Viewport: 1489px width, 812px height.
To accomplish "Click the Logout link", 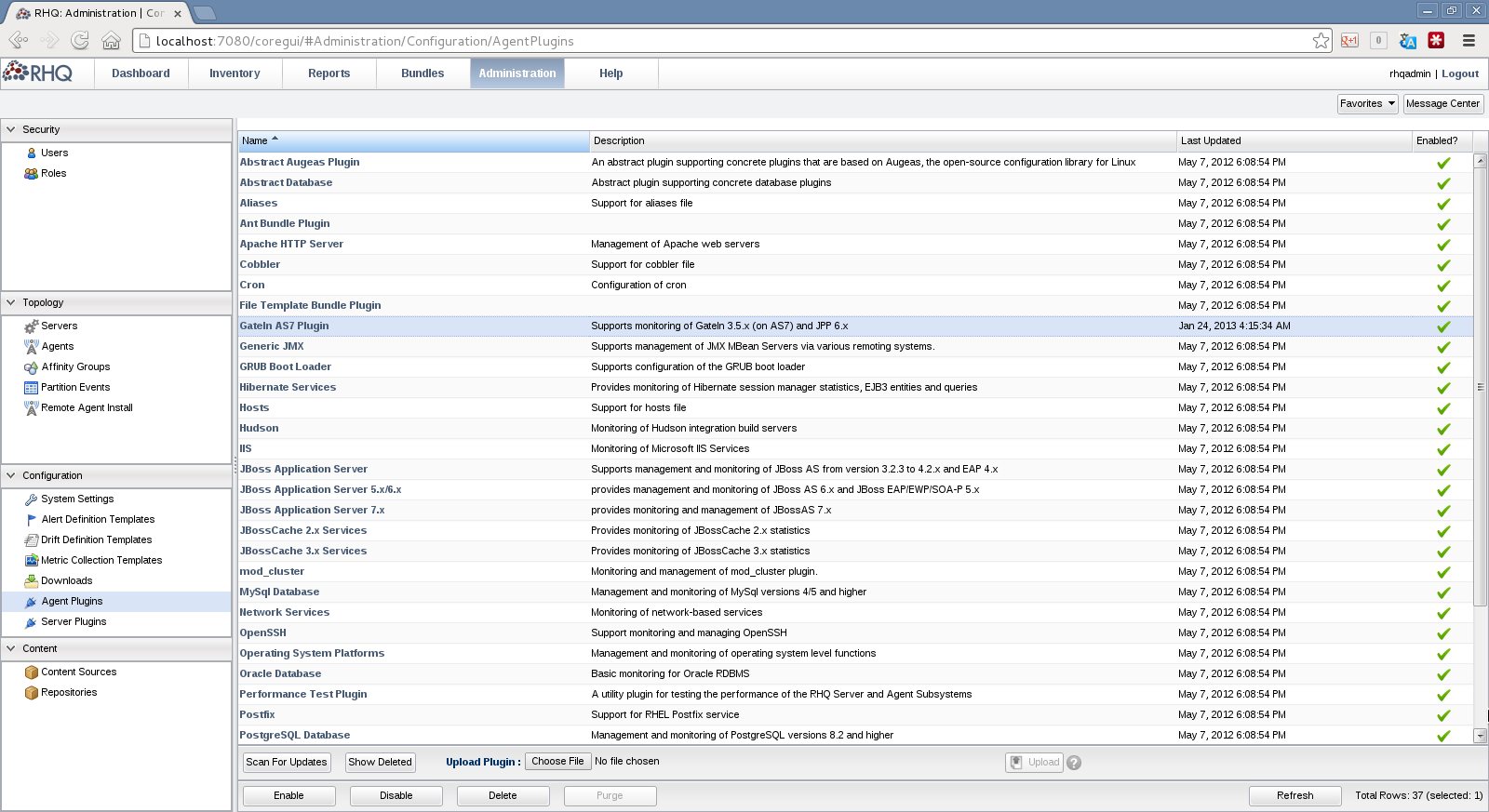I will 1460,73.
